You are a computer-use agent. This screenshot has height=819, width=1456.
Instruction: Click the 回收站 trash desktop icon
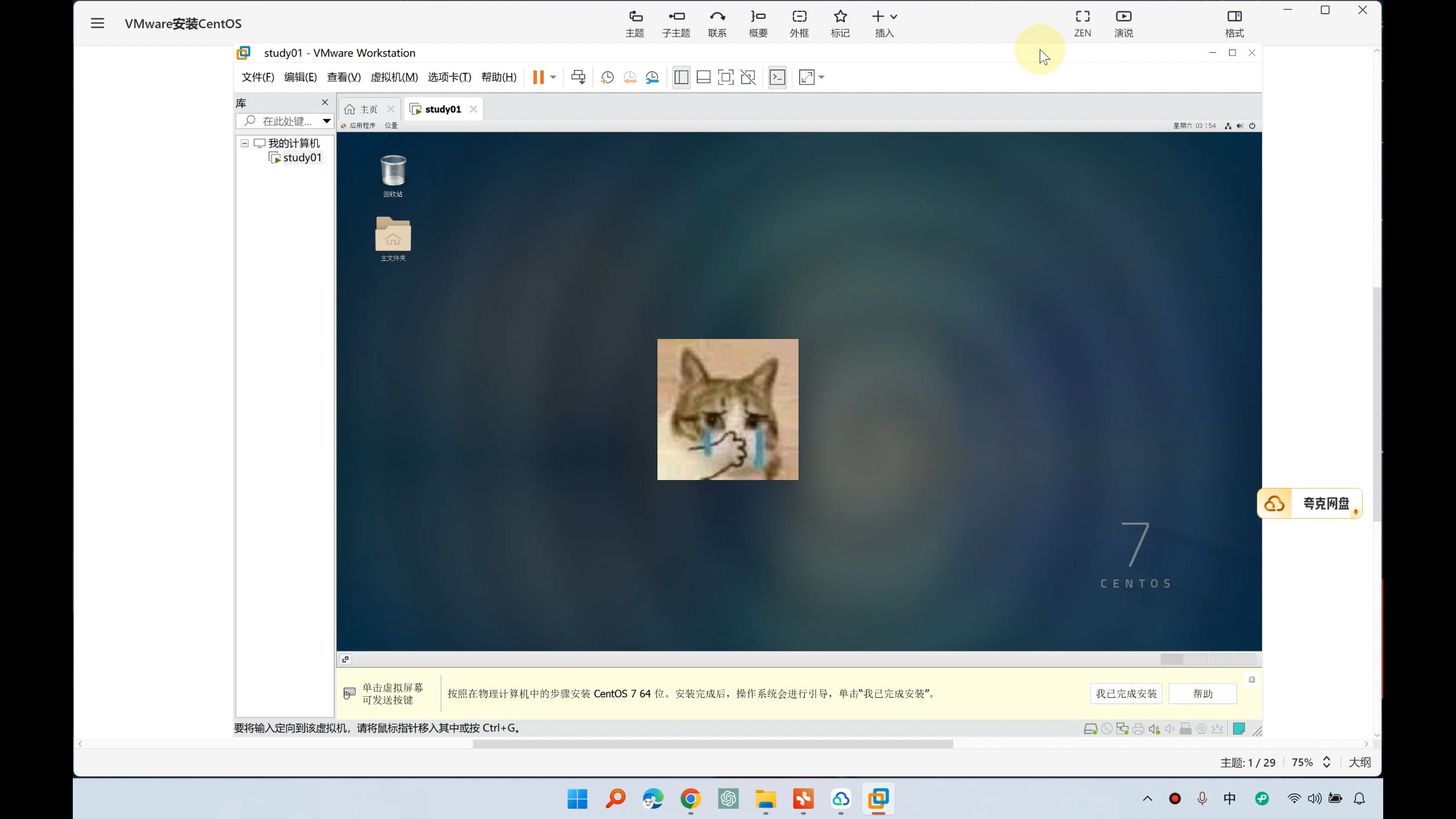point(393,176)
